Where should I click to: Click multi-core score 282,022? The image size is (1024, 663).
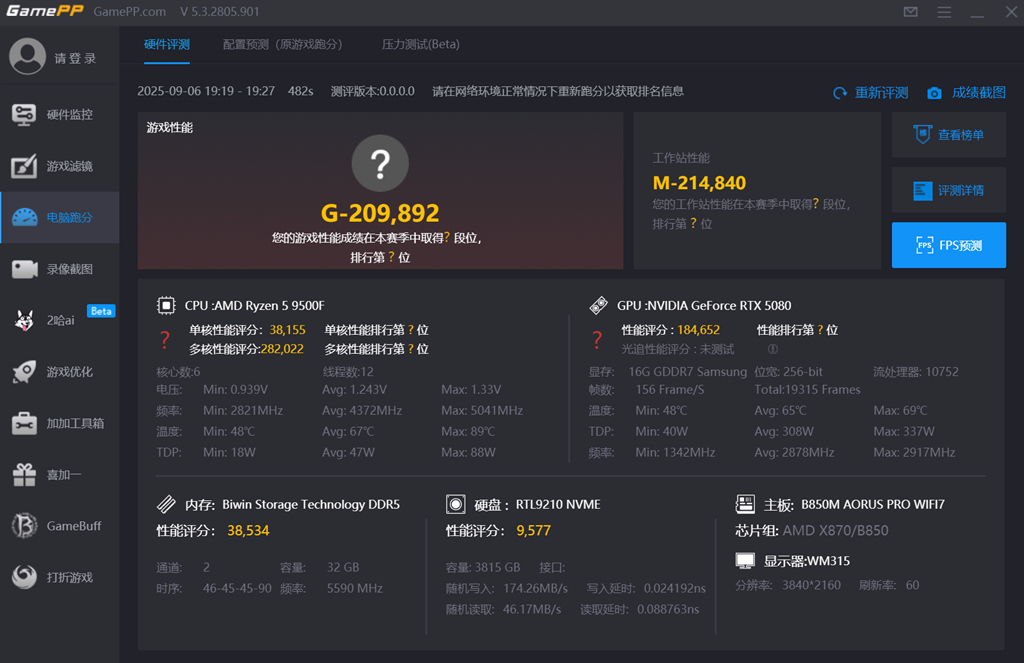pos(282,349)
